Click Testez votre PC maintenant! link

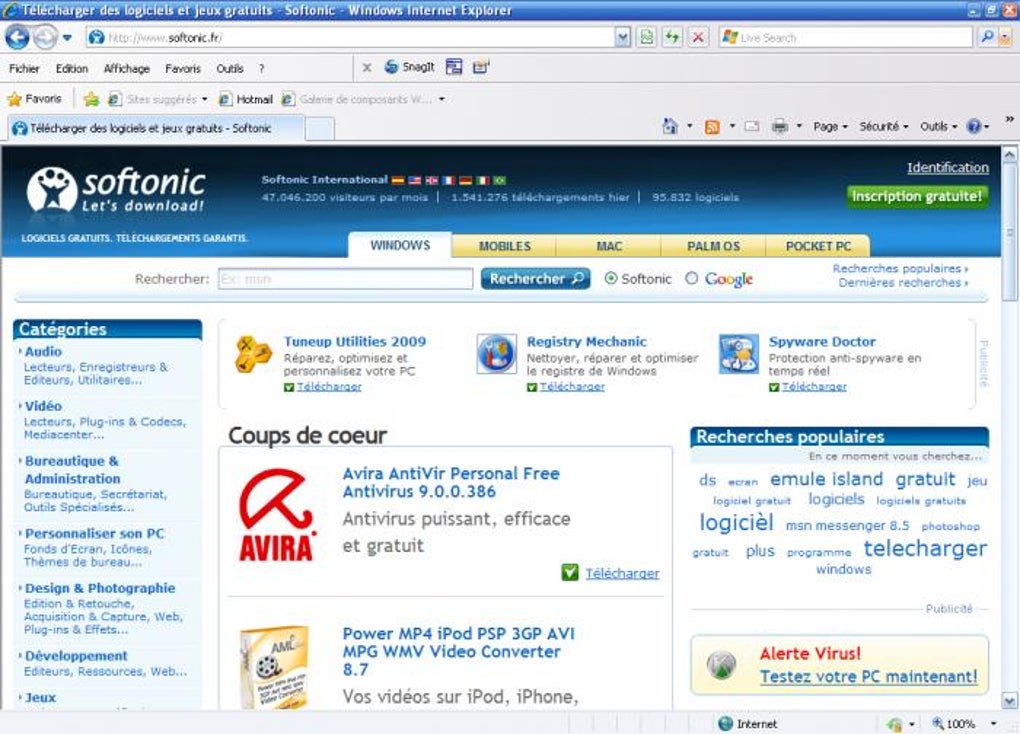(868, 677)
